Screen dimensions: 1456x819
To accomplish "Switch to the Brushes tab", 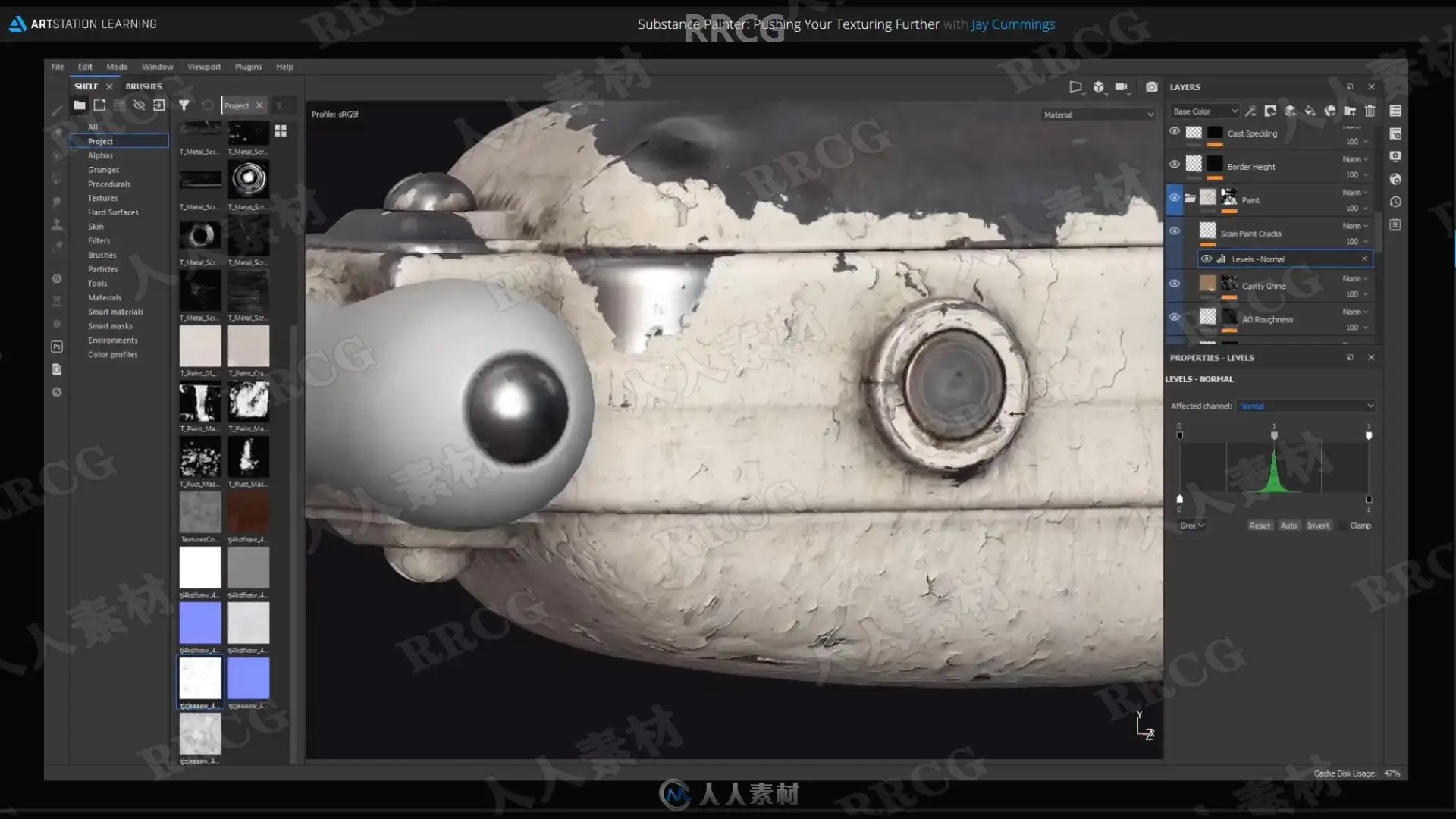I will point(143,86).
